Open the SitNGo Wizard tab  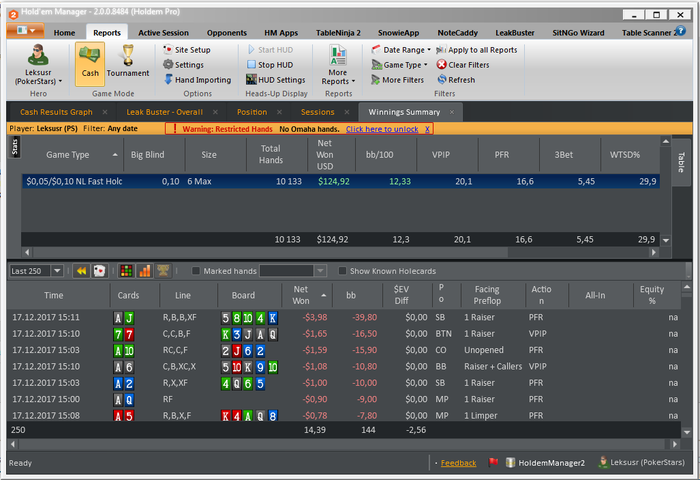click(x=578, y=33)
